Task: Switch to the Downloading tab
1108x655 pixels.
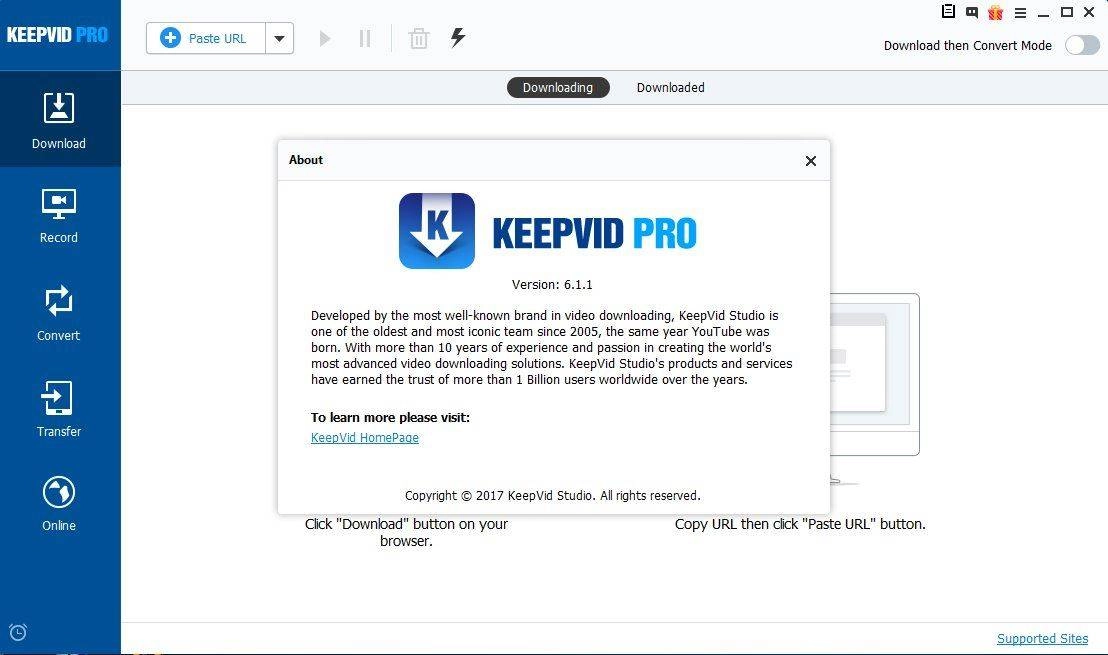Action: (x=558, y=88)
